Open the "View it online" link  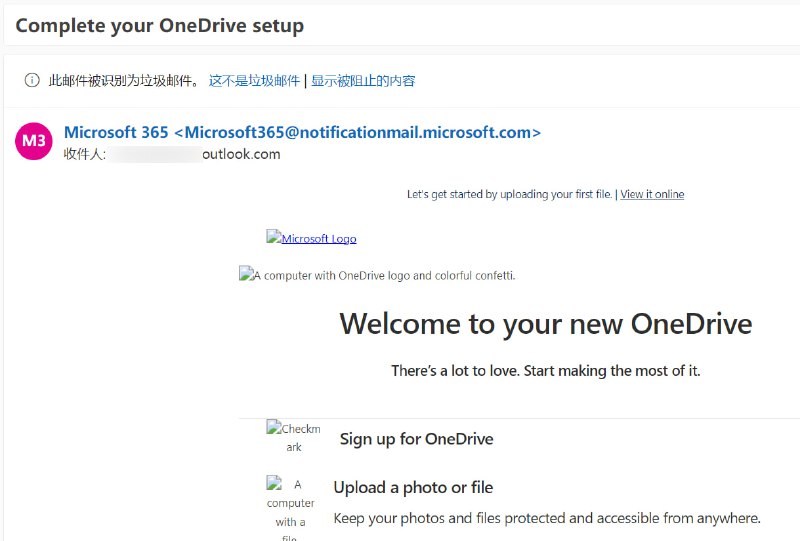[x=652, y=194]
